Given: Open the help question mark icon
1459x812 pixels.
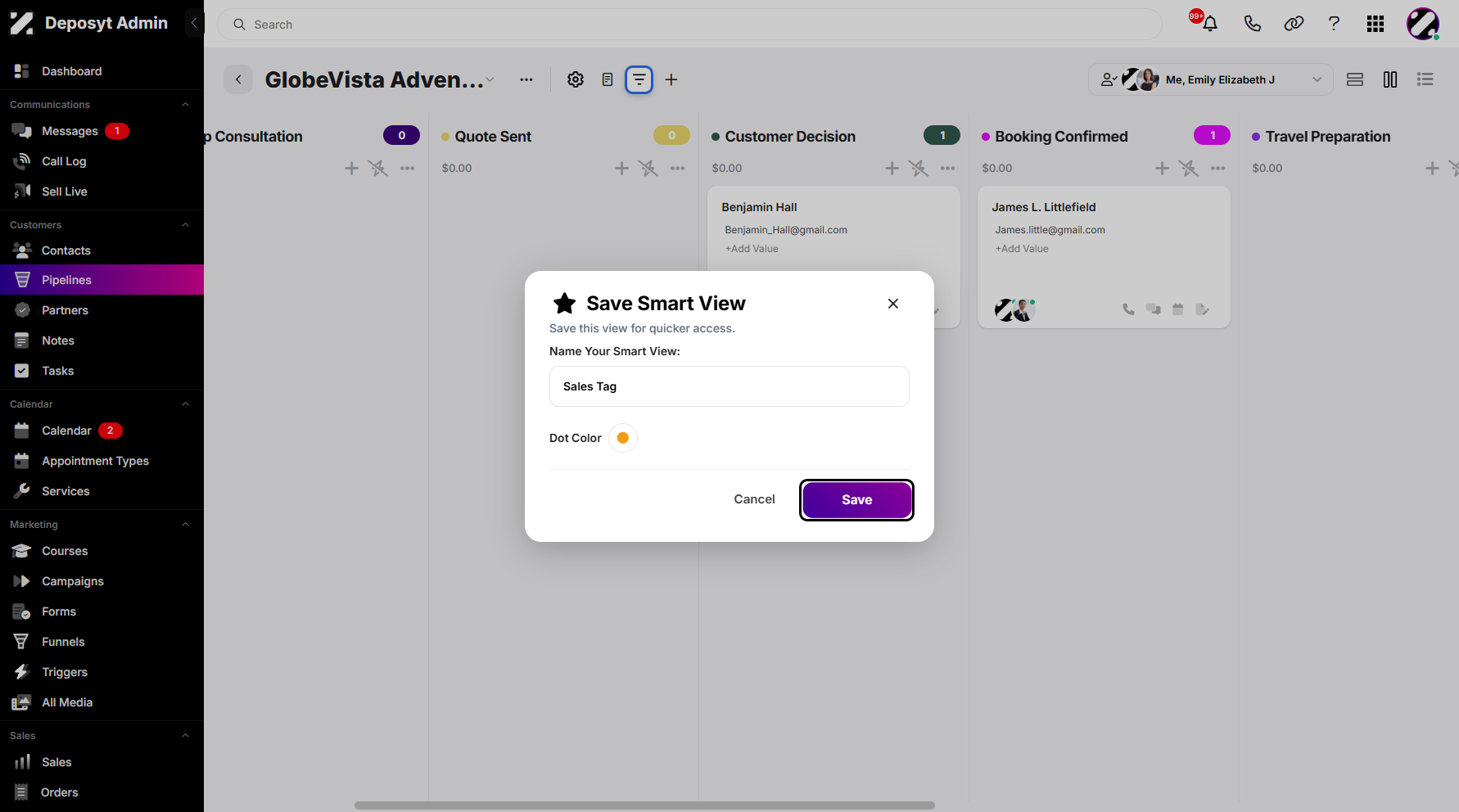Looking at the screenshot, I should [x=1334, y=24].
